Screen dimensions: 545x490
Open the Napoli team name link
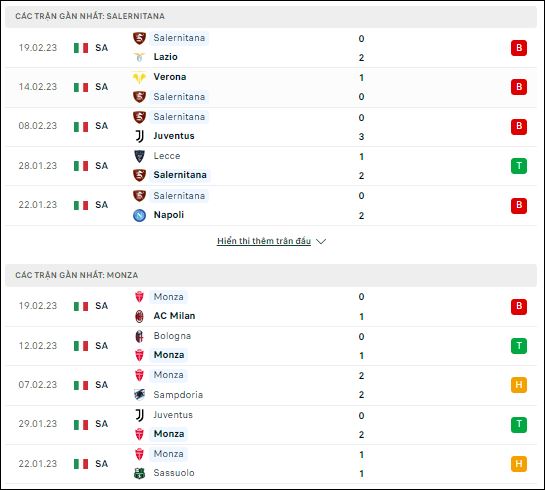coord(169,215)
